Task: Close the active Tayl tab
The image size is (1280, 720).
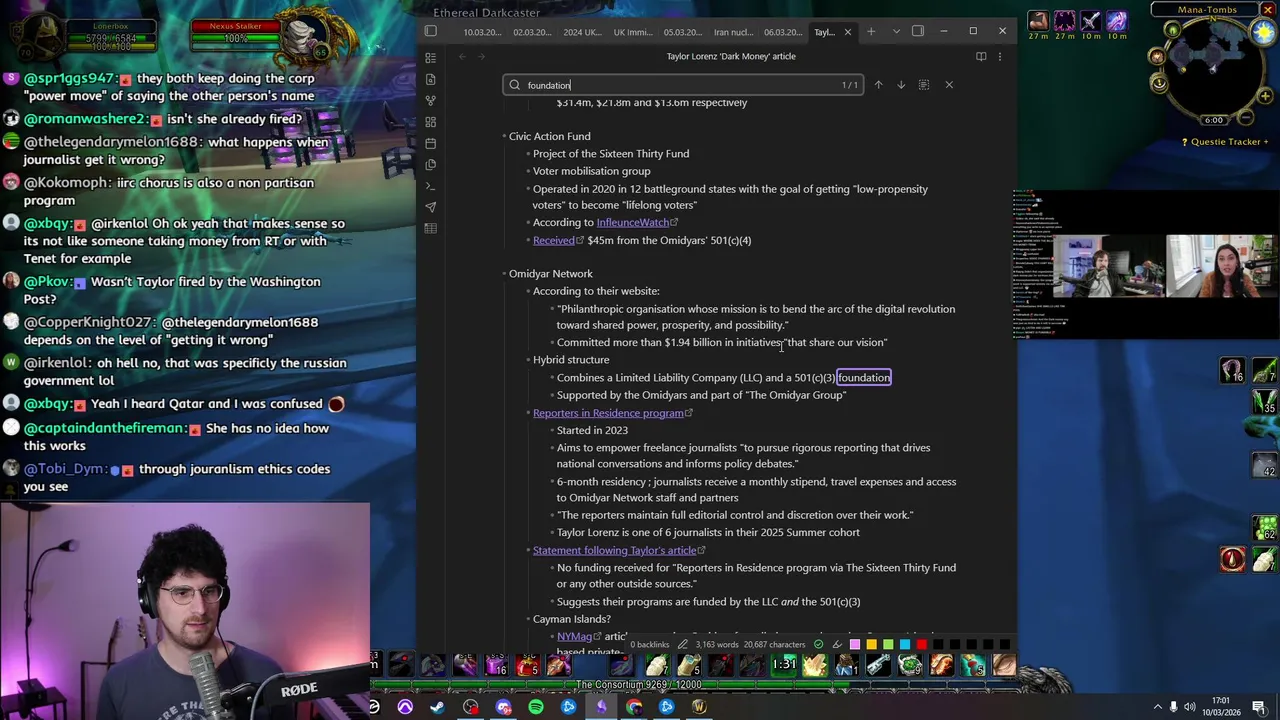Action: point(848,32)
